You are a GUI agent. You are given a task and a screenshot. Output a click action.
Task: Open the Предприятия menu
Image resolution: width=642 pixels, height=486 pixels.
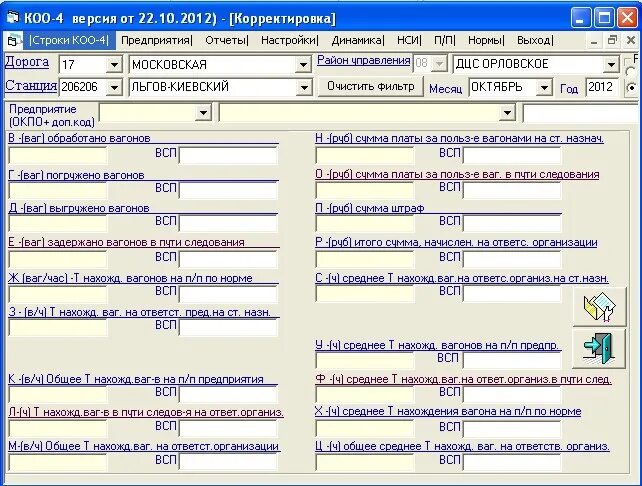[x=156, y=40]
